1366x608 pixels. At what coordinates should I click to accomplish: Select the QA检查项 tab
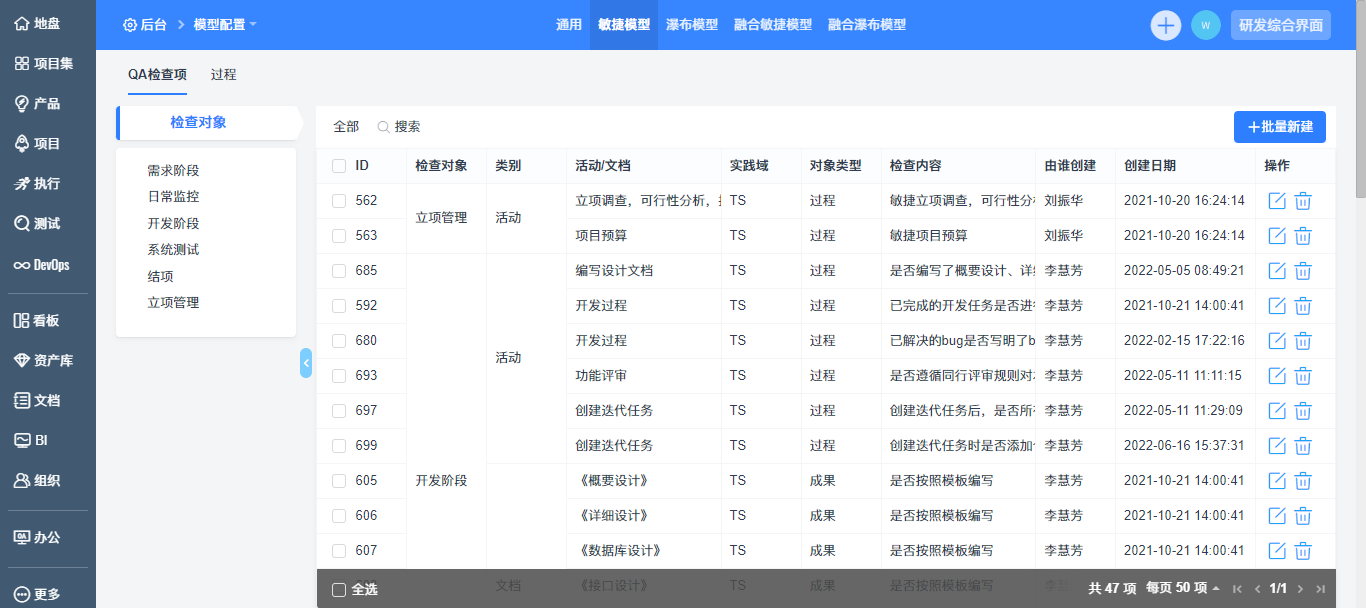tap(157, 74)
